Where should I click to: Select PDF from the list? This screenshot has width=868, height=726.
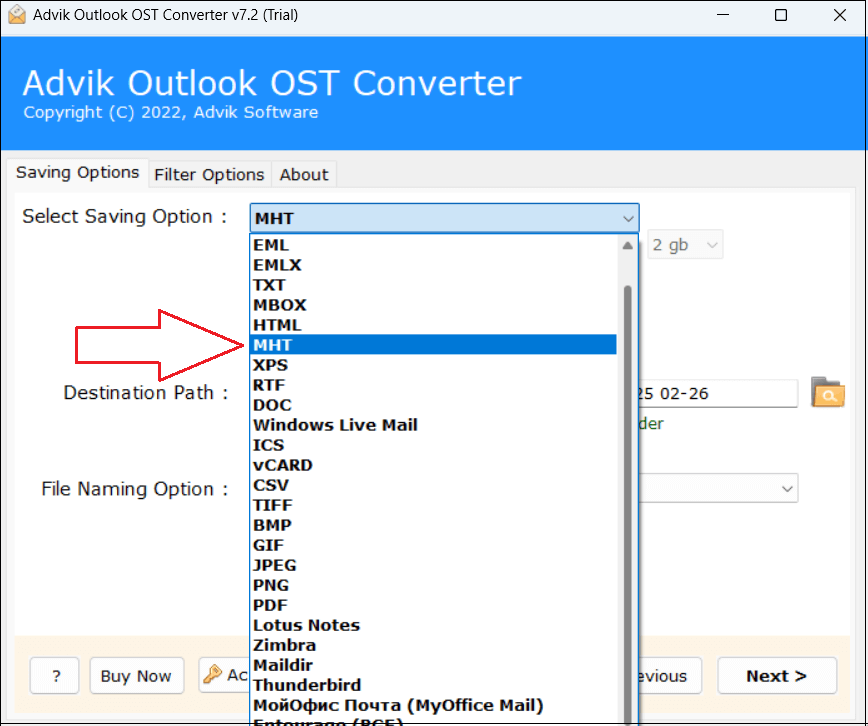click(x=433, y=605)
